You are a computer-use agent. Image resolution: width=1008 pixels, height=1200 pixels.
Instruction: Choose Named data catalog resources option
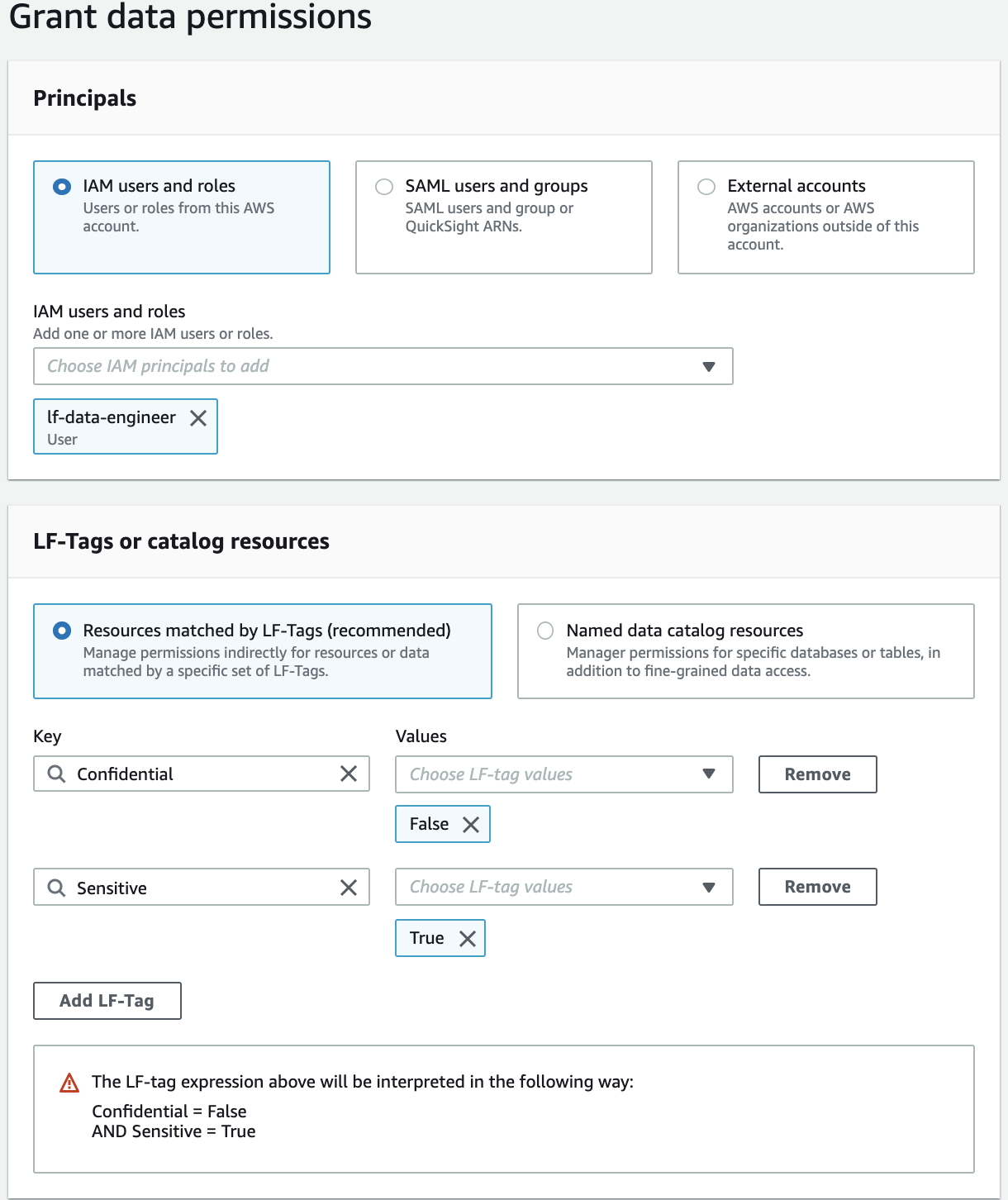(x=545, y=631)
